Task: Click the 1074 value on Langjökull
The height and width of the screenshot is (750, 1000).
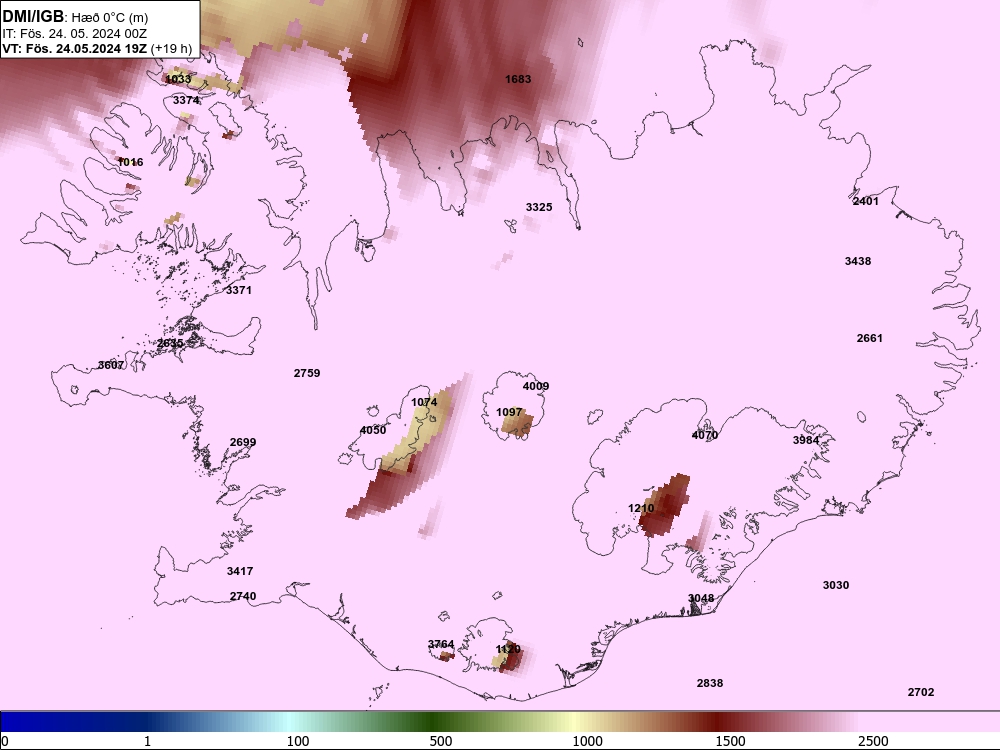Action: click(x=424, y=402)
